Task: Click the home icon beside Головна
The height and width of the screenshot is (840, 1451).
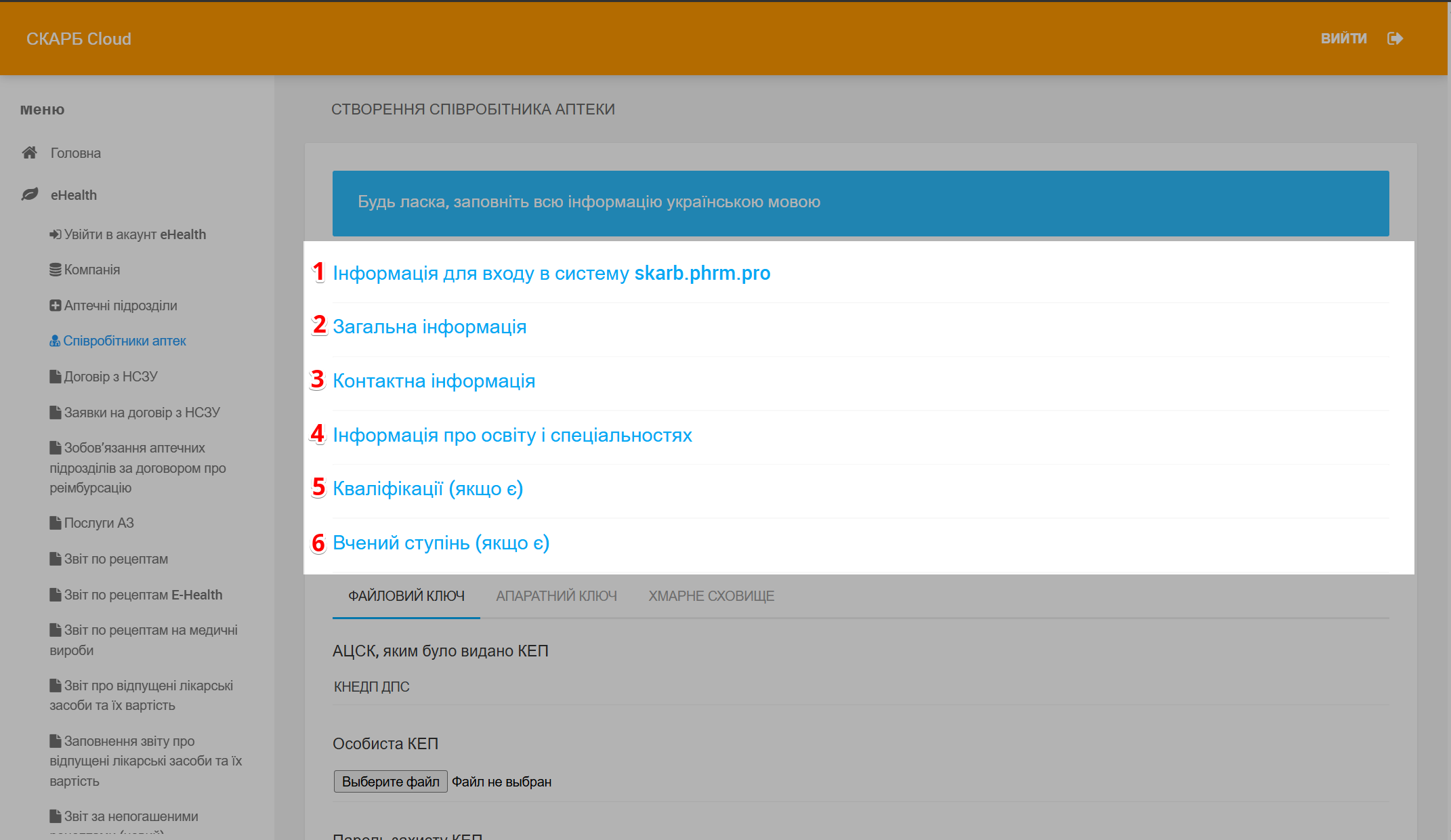Action: click(x=29, y=153)
